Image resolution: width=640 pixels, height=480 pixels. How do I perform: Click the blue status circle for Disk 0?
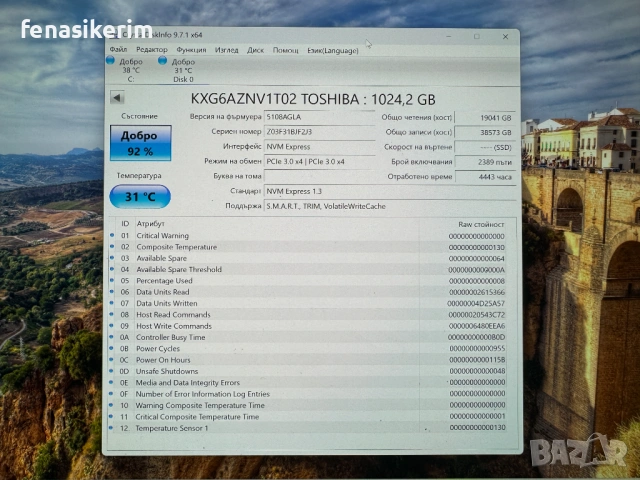(162, 60)
